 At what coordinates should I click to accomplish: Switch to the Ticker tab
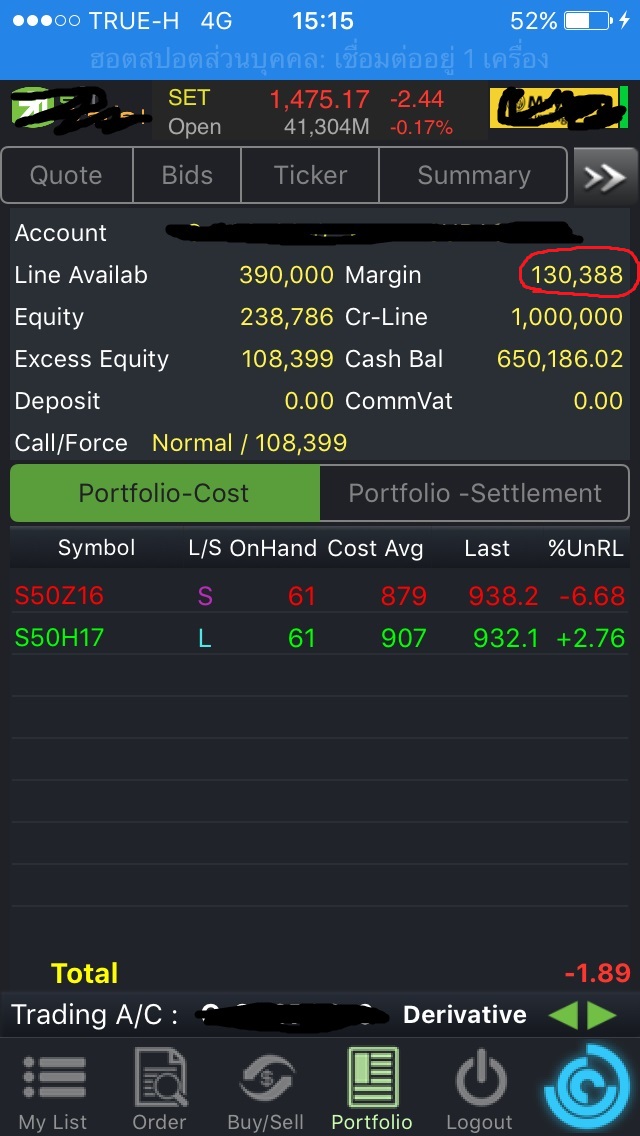click(310, 176)
